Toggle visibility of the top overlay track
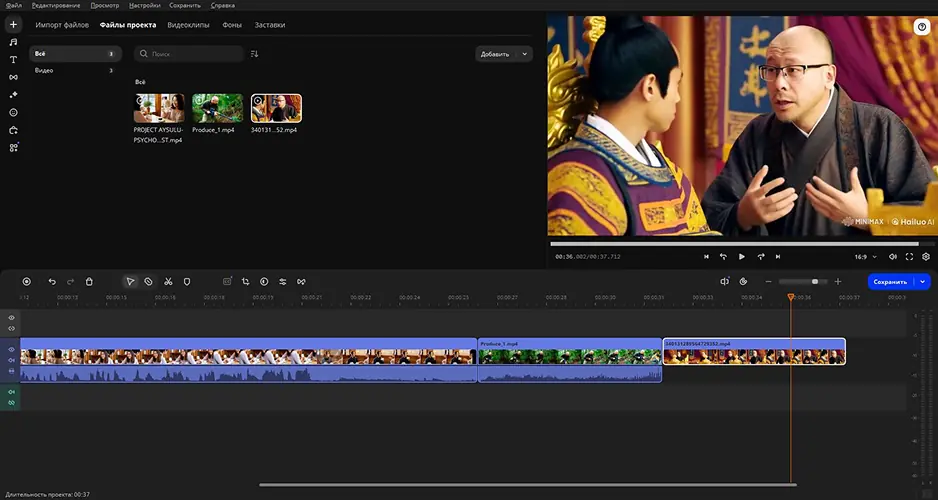Screen dimensions: 938x500 click(x=11, y=318)
